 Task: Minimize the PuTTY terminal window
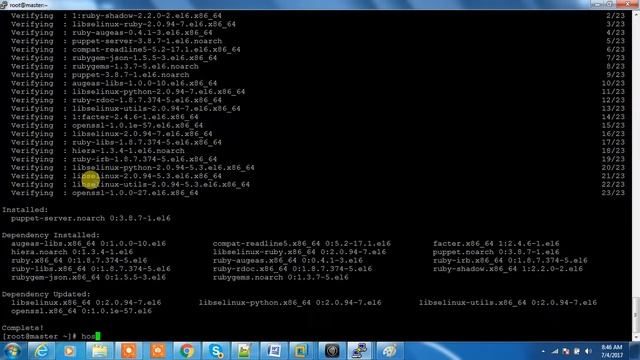[x=597, y=4]
